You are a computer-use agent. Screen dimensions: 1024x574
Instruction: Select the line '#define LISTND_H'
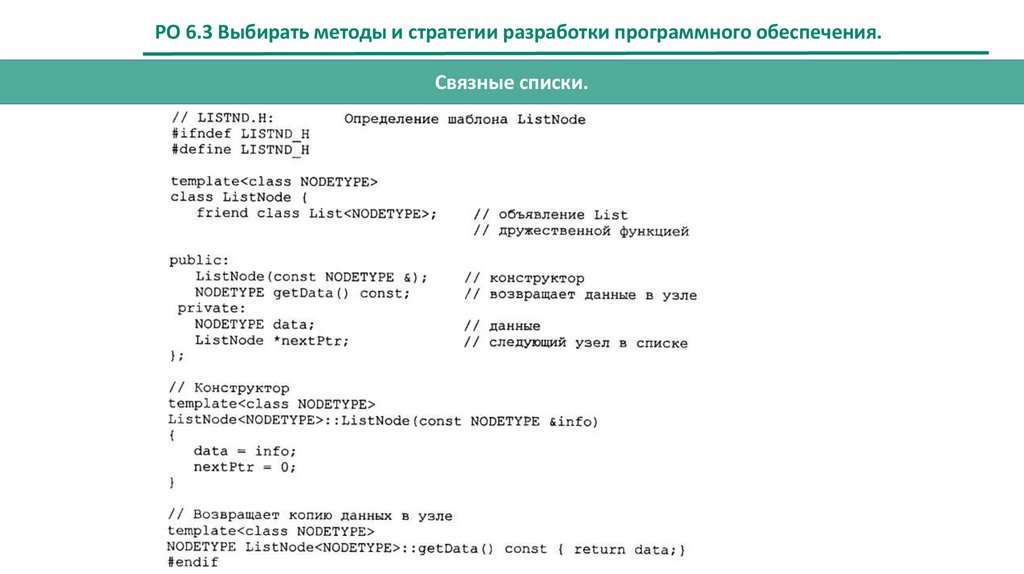pyautogui.click(x=240, y=150)
